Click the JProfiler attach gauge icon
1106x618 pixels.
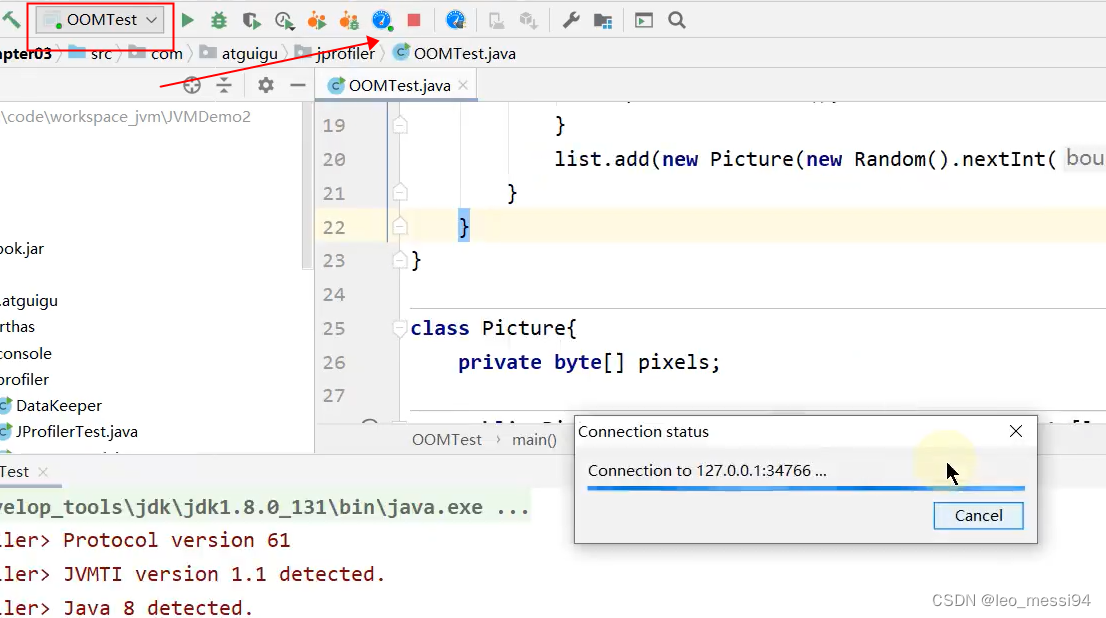coord(456,20)
